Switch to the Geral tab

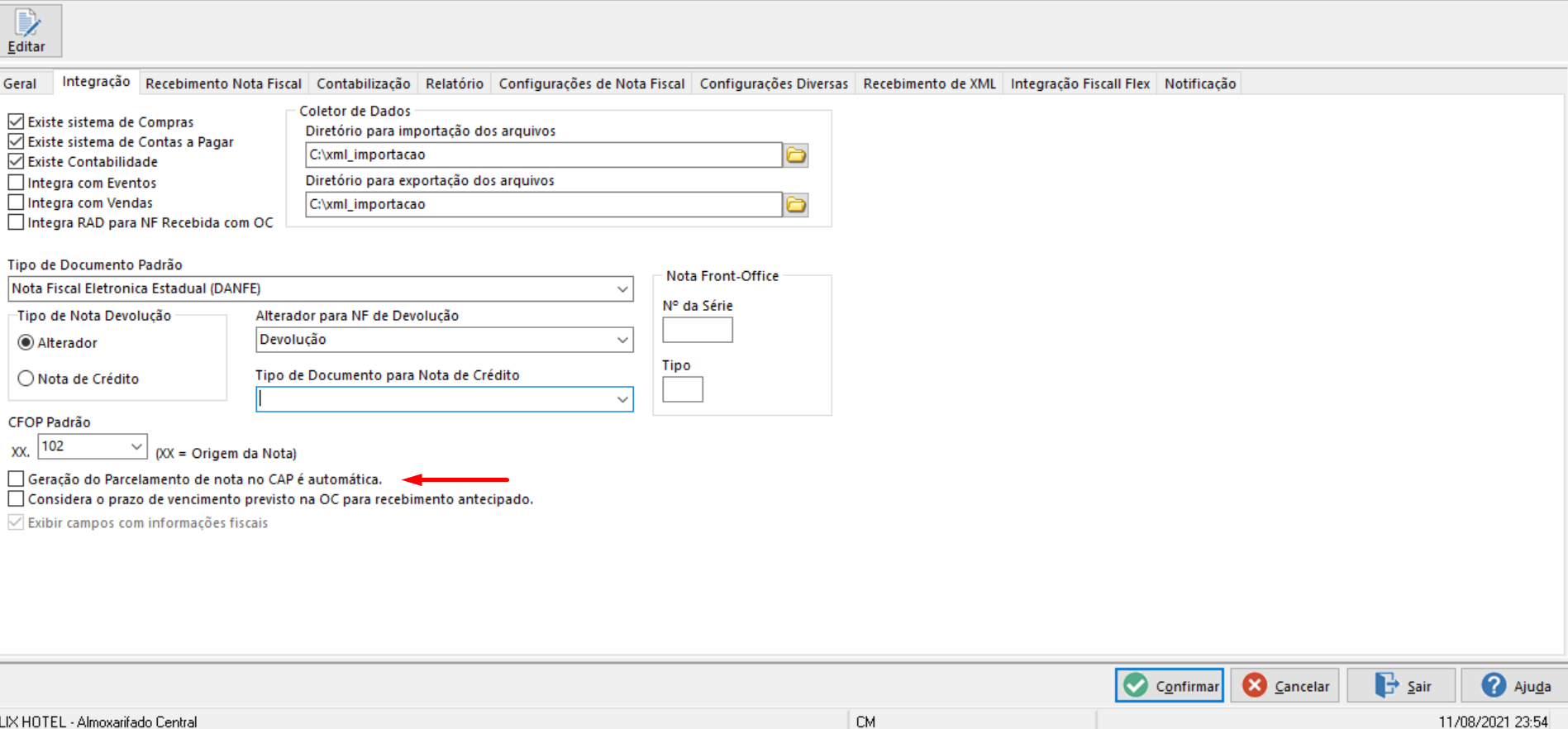[x=20, y=83]
